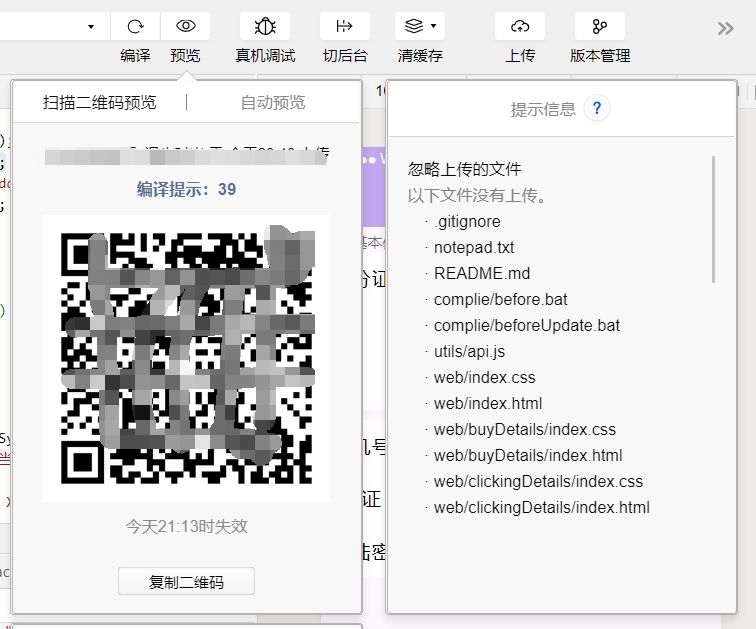
Task: Click the 预览 label
Action: 185,55
